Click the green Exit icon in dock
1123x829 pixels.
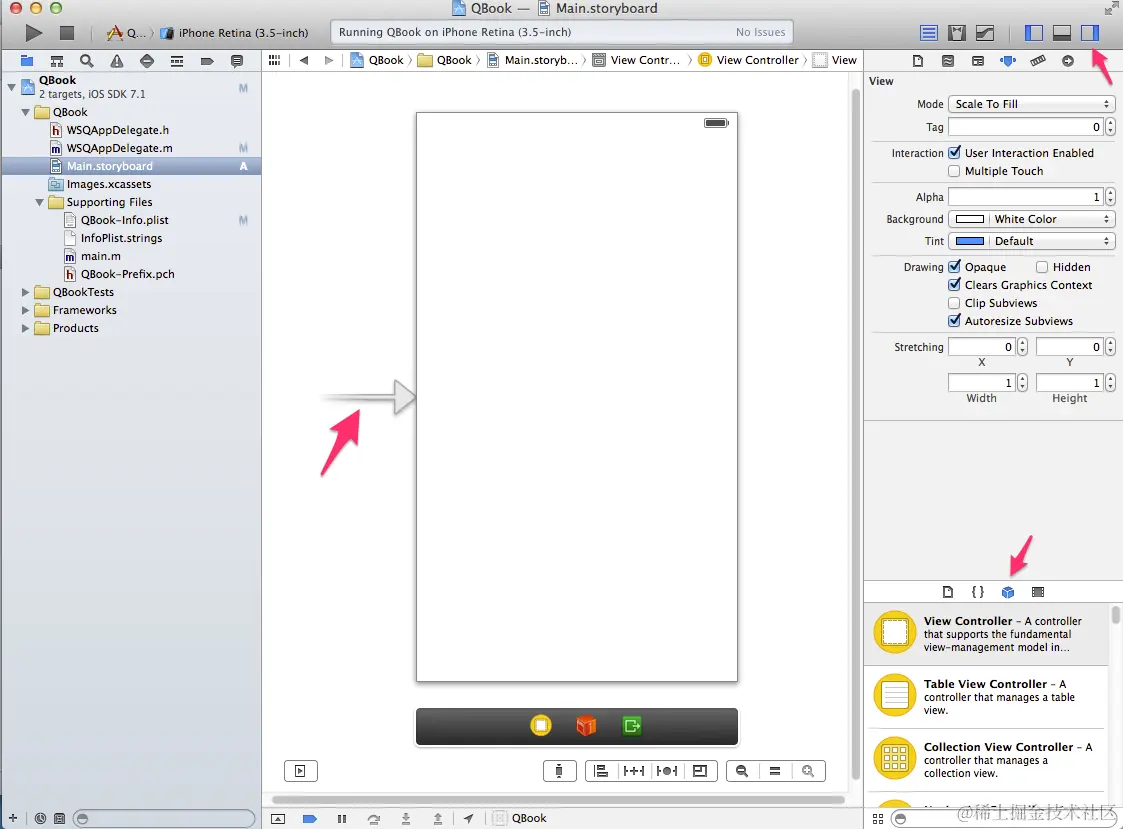click(x=632, y=726)
